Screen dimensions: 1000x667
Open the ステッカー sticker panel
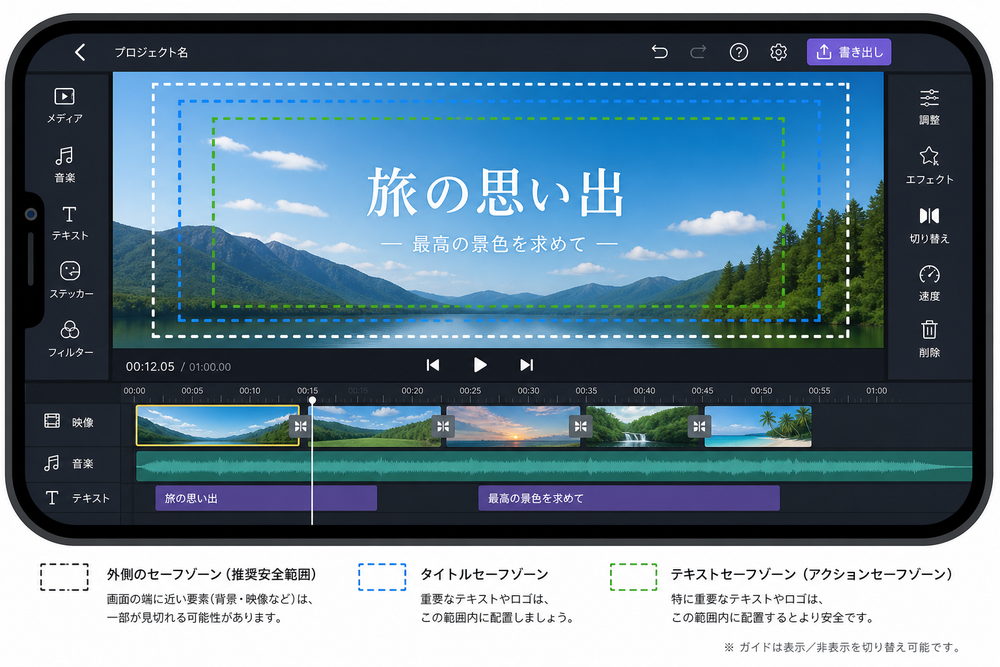tap(71, 280)
